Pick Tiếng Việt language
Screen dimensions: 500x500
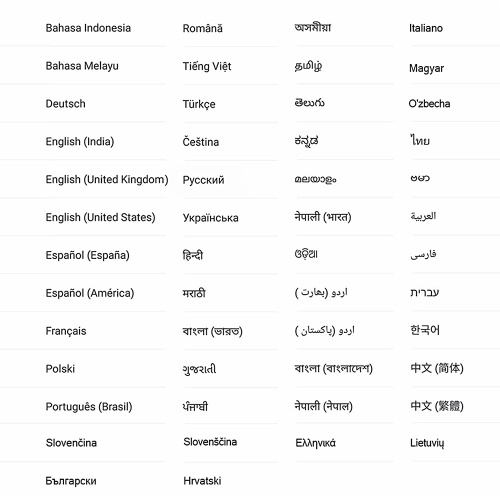pos(207,66)
